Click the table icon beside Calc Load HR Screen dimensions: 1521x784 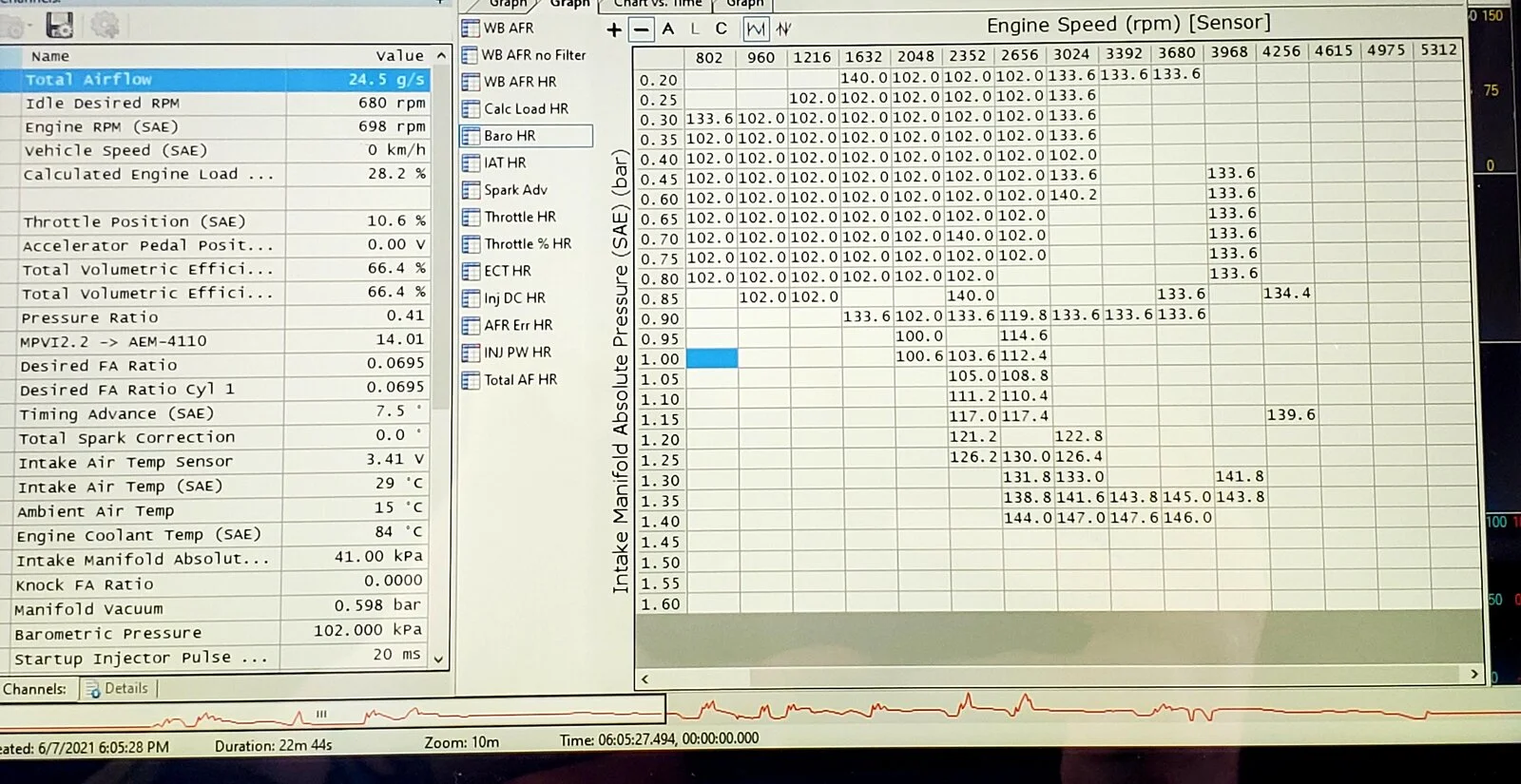[x=471, y=109]
